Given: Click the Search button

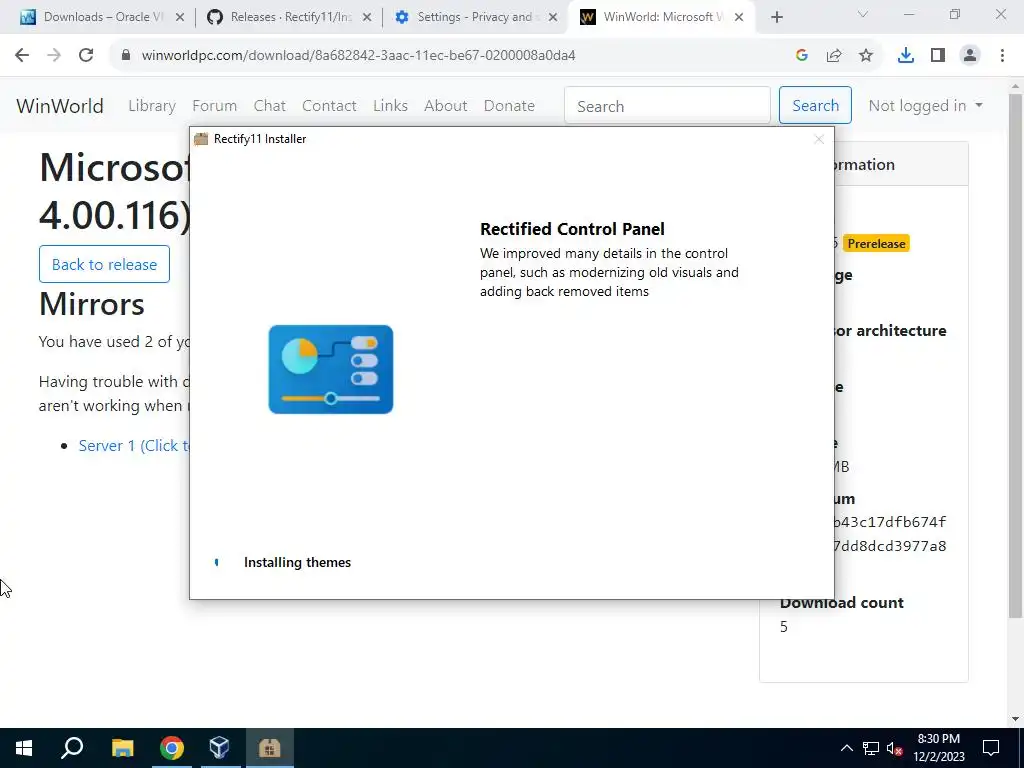Looking at the screenshot, I should click(x=815, y=105).
